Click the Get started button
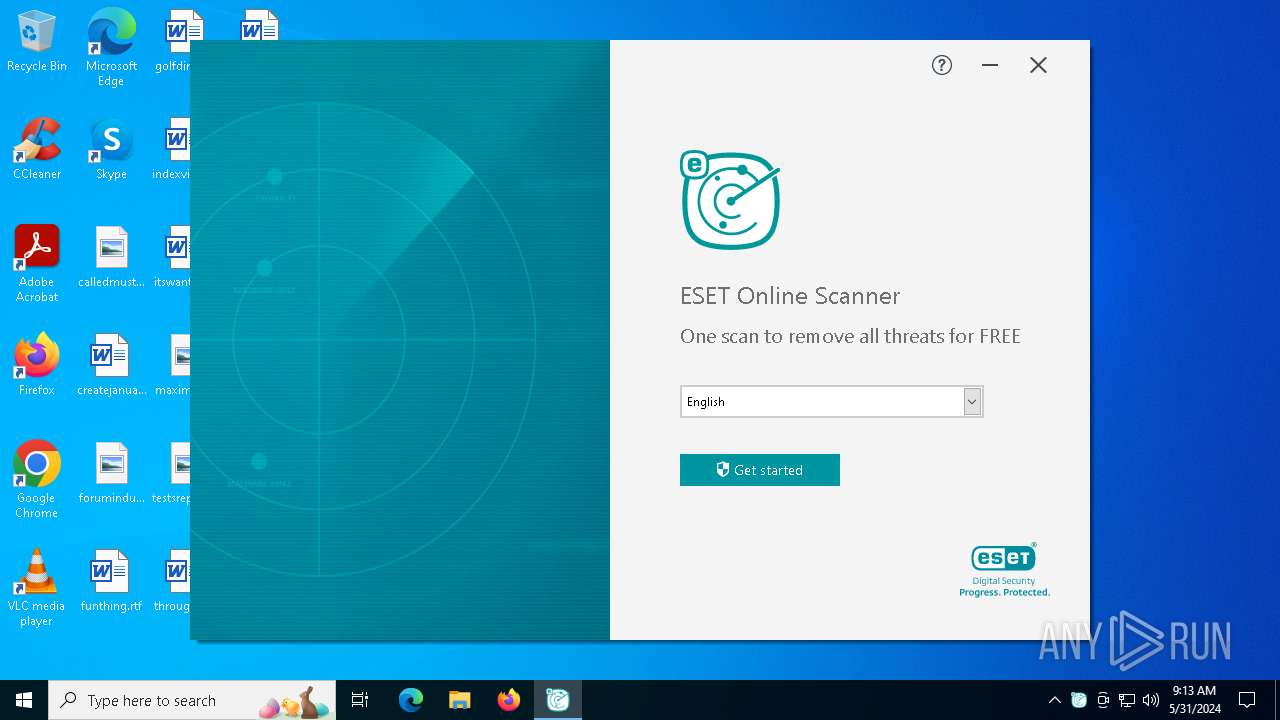1280x720 pixels. point(760,470)
